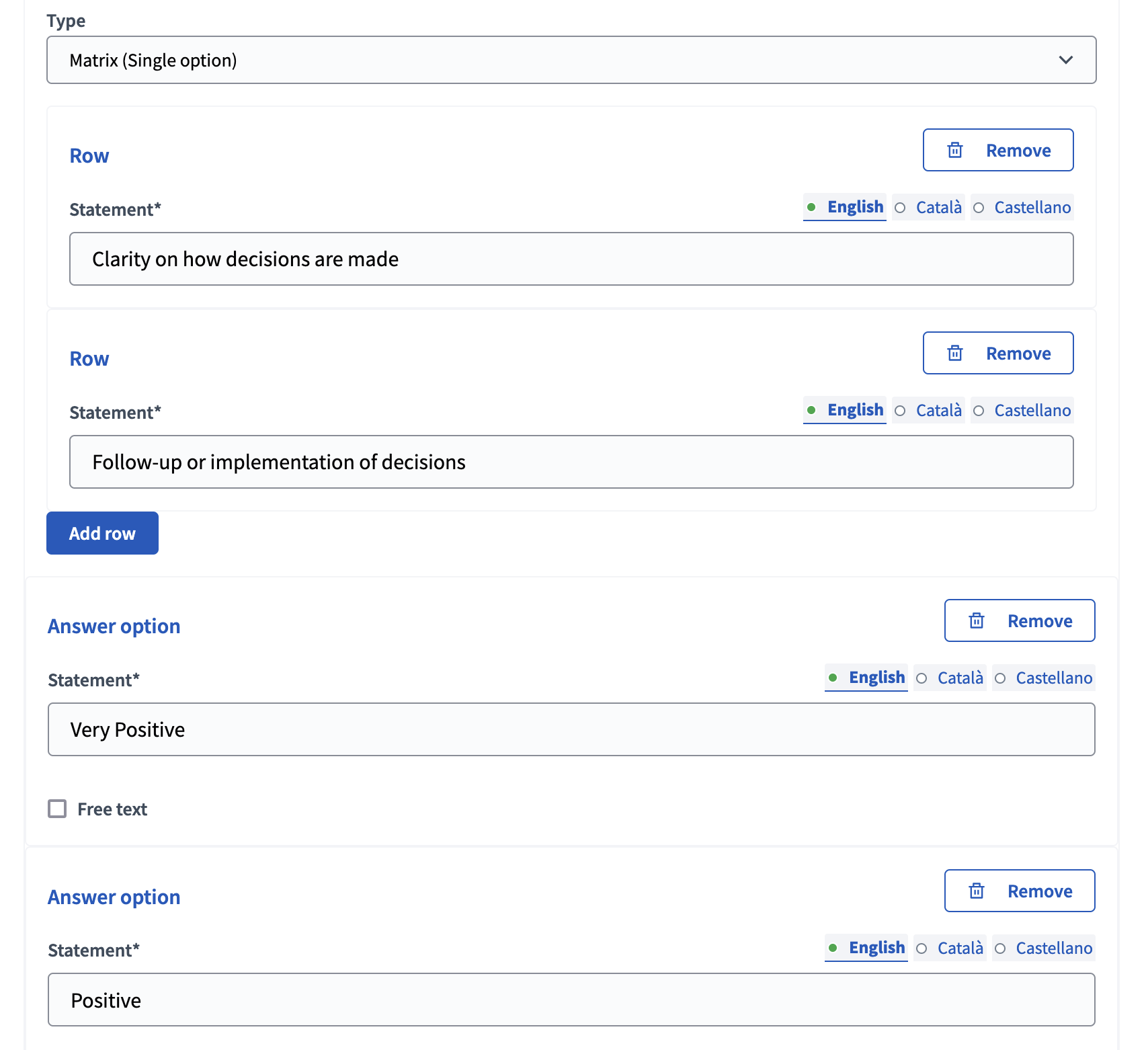Click the trash icon in the first Row's Remove button
The image size is (1148, 1050).
[955, 150]
